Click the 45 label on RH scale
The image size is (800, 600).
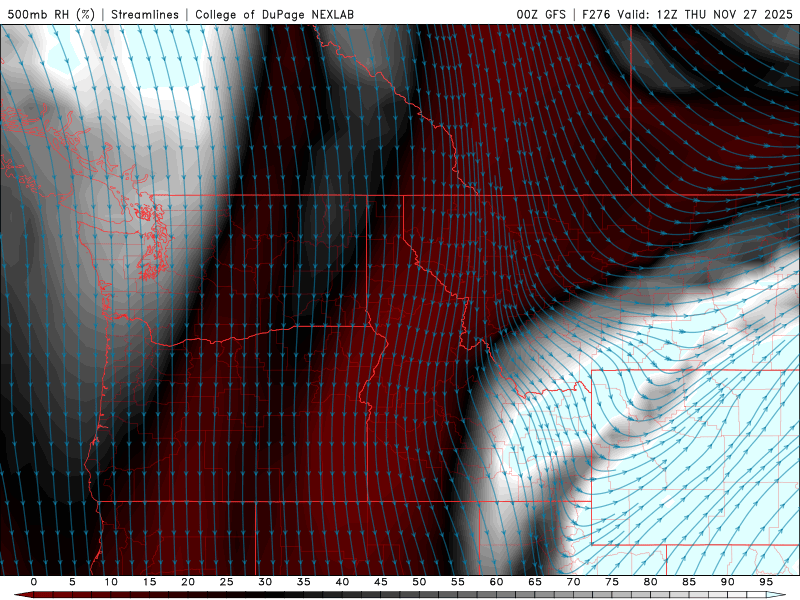[x=381, y=582]
